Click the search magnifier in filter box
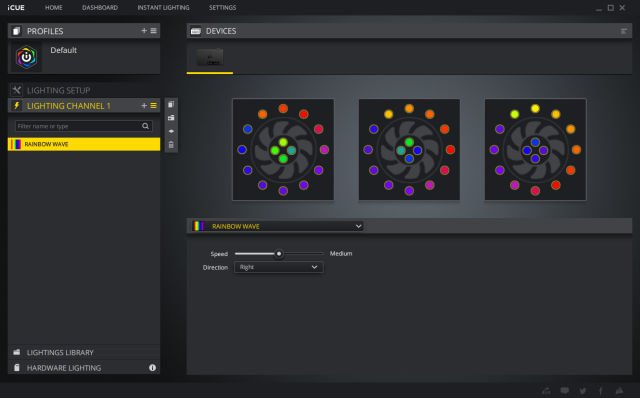The image size is (640, 398). click(x=145, y=126)
